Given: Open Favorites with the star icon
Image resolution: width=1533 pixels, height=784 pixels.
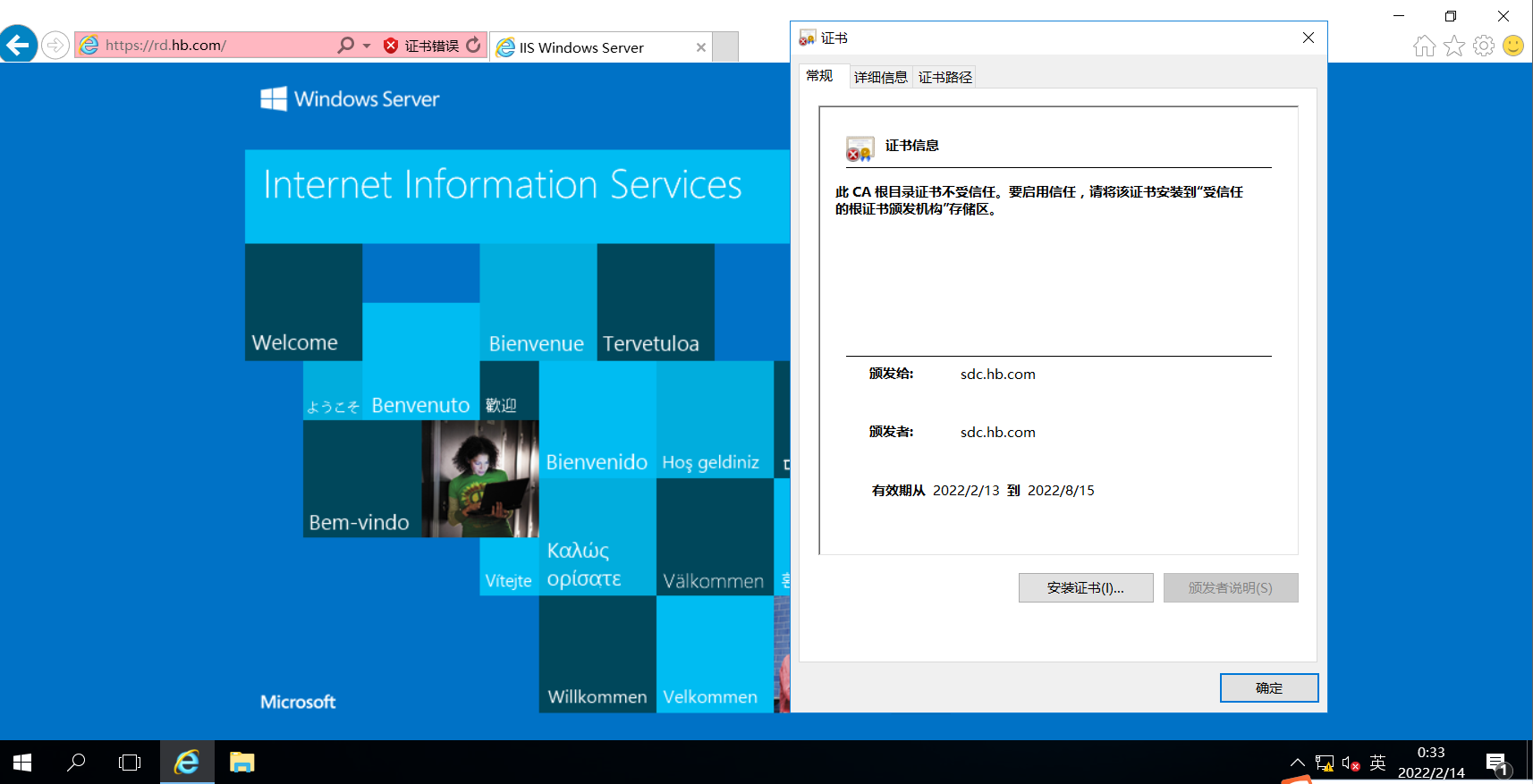Looking at the screenshot, I should point(1454,46).
